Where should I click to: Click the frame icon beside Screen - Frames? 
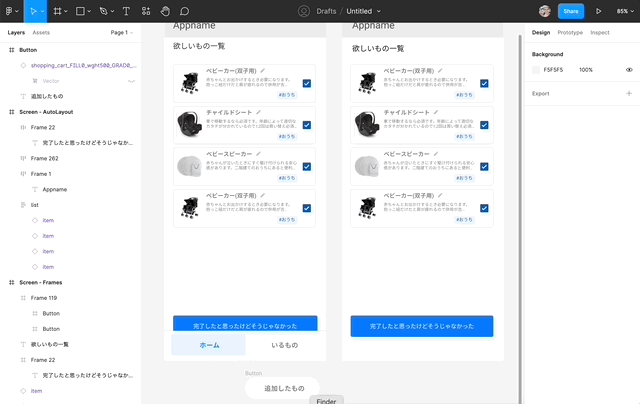[x=11, y=282]
